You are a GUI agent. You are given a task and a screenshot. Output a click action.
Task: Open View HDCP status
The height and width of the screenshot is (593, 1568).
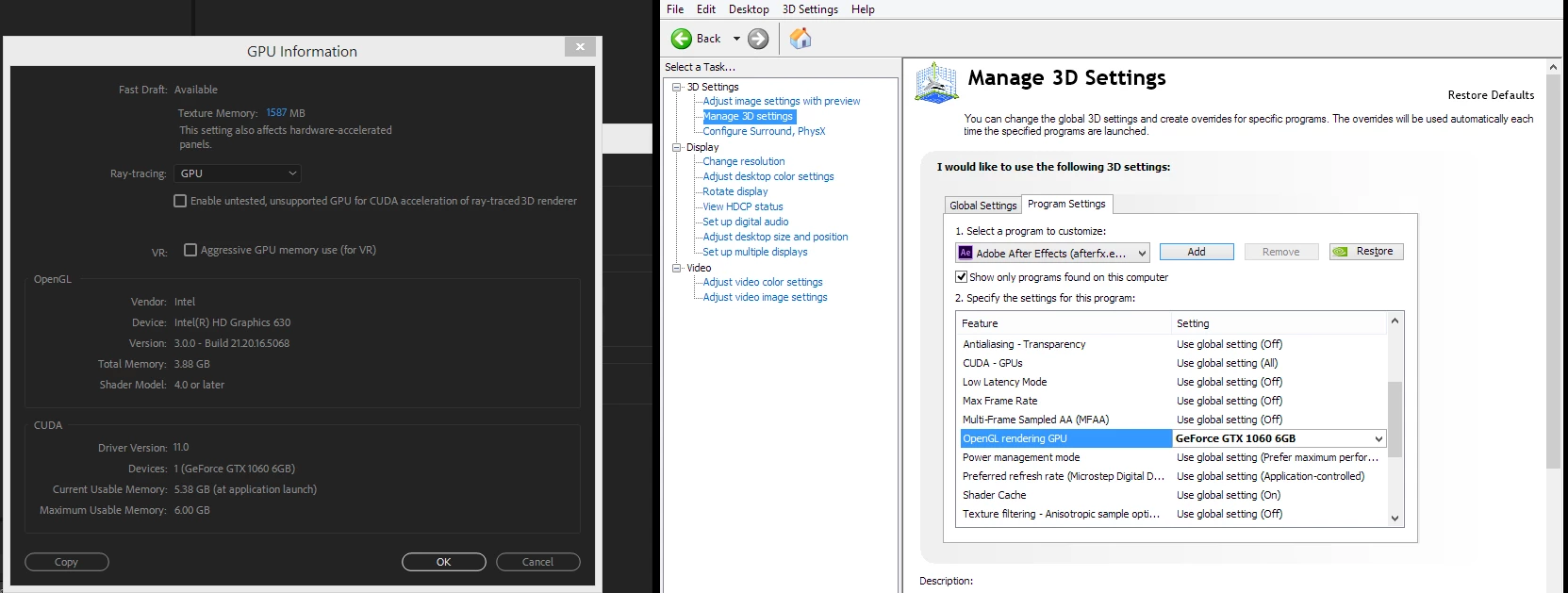(x=742, y=206)
